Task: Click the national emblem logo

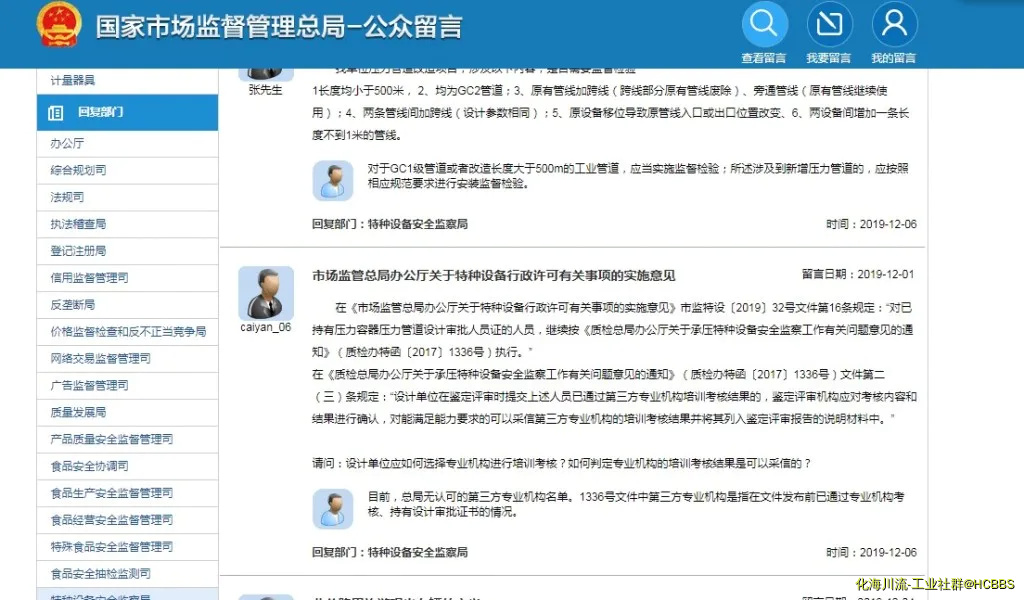Action: [x=59, y=25]
